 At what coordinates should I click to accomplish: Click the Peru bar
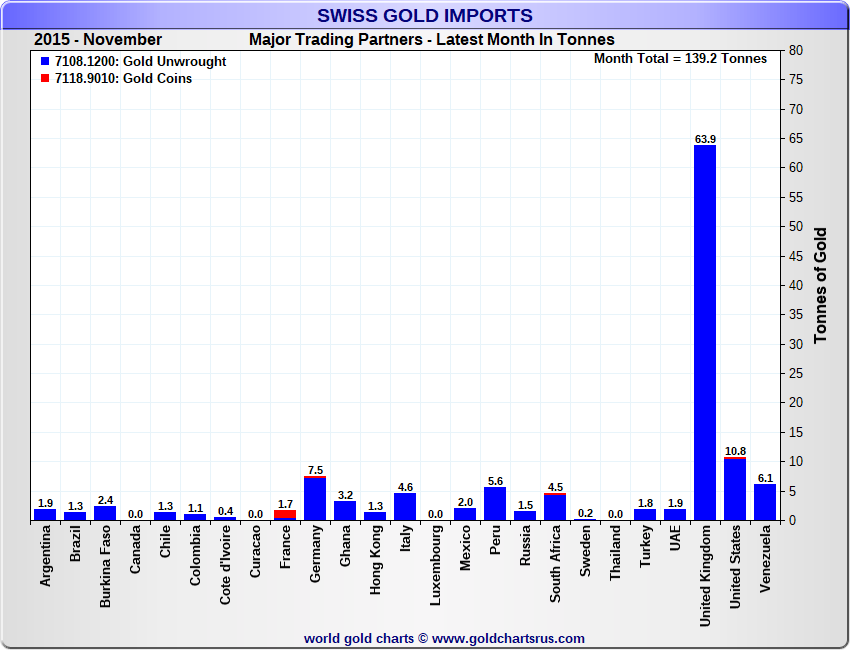(x=494, y=504)
